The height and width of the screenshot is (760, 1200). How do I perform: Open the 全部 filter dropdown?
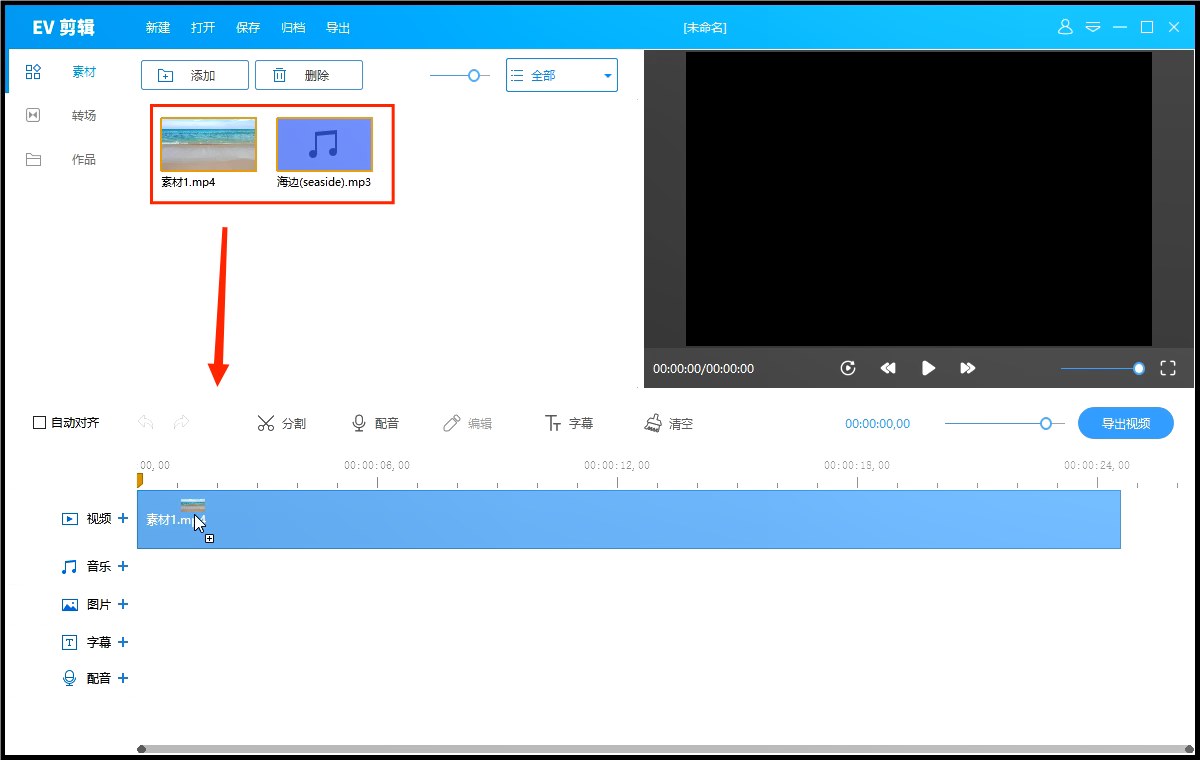pyautogui.click(x=561, y=74)
